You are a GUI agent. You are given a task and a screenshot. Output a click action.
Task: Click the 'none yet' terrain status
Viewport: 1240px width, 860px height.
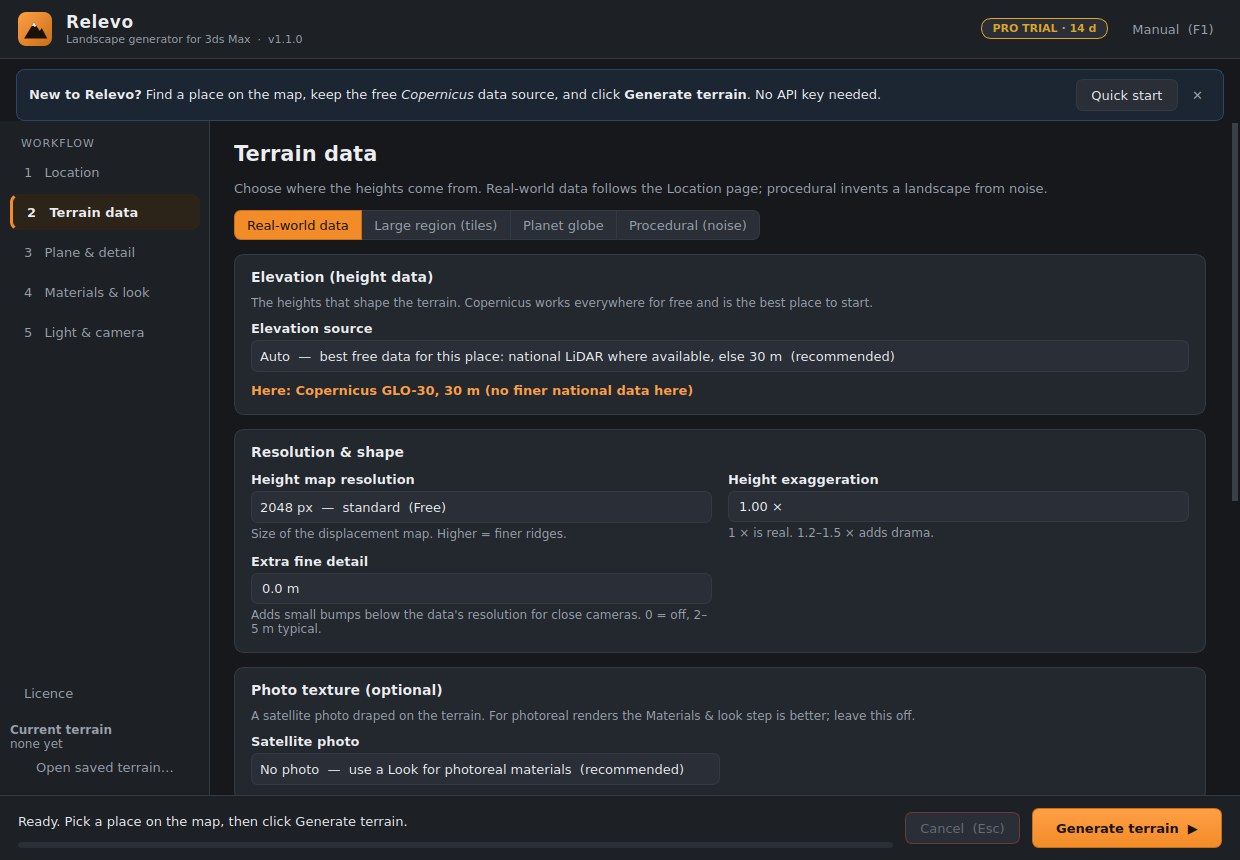(x=36, y=743)
